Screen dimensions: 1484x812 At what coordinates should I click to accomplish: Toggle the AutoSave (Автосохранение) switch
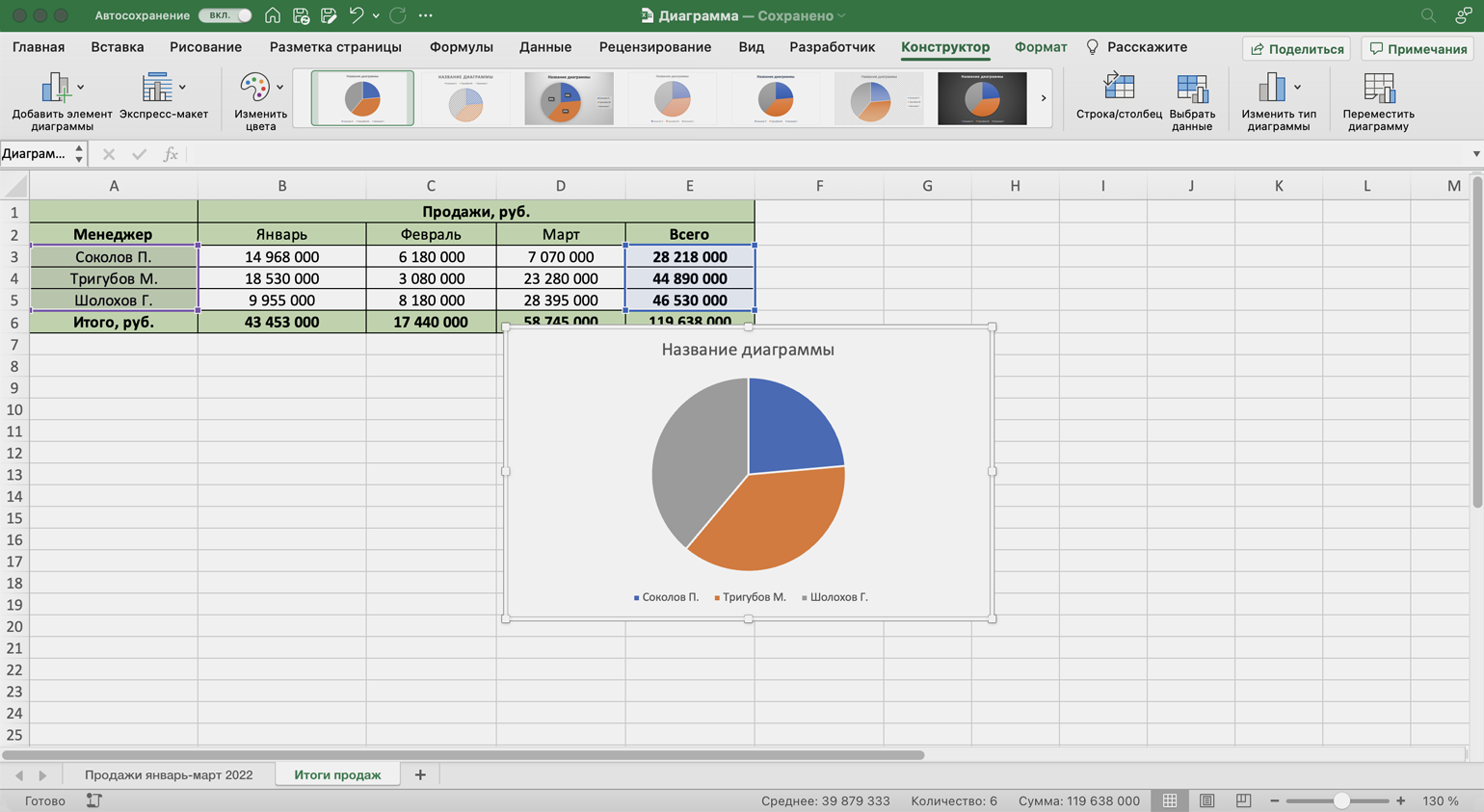225,15
